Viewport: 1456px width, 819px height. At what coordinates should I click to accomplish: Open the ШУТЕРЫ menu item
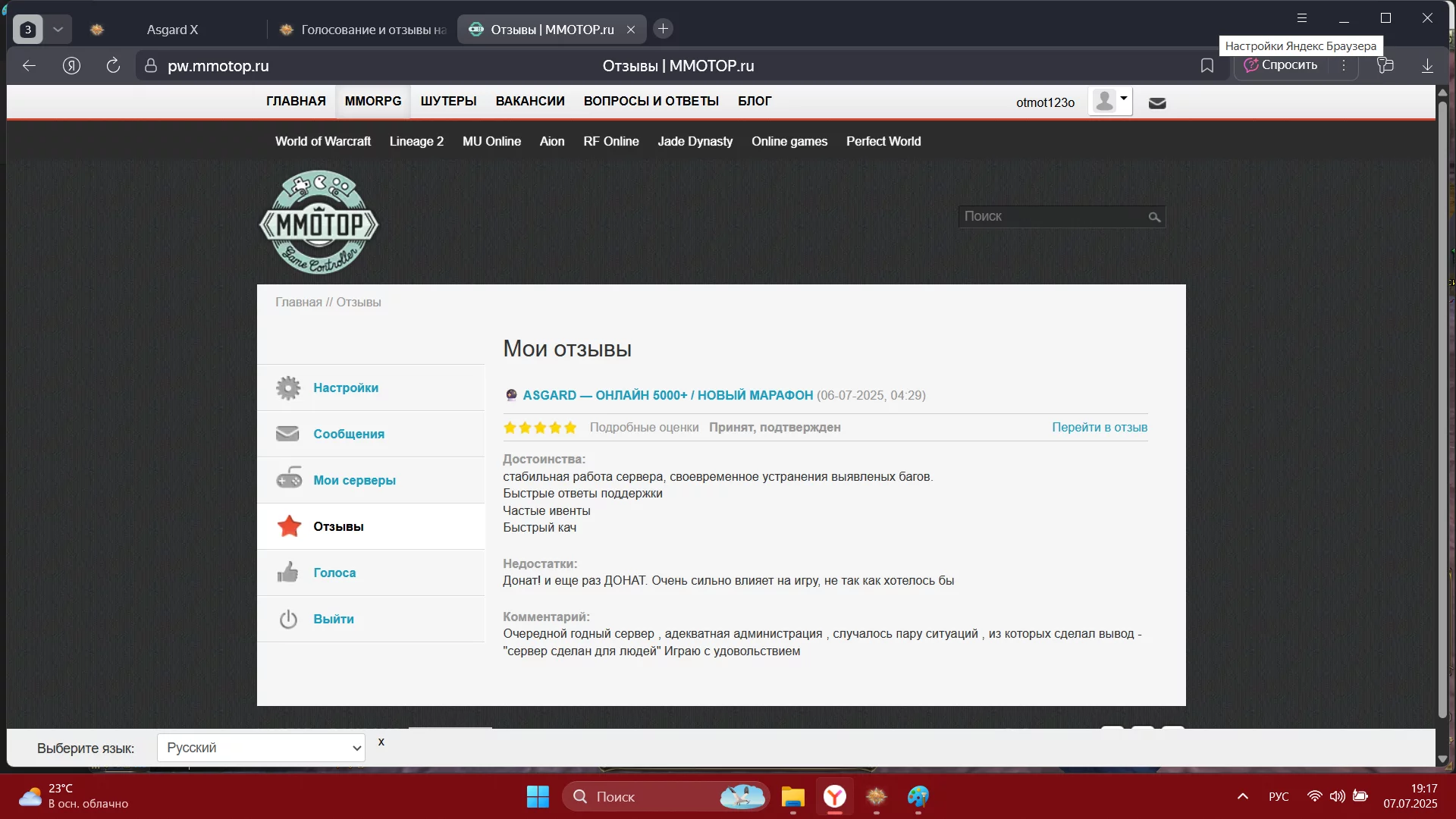[448, 102]
